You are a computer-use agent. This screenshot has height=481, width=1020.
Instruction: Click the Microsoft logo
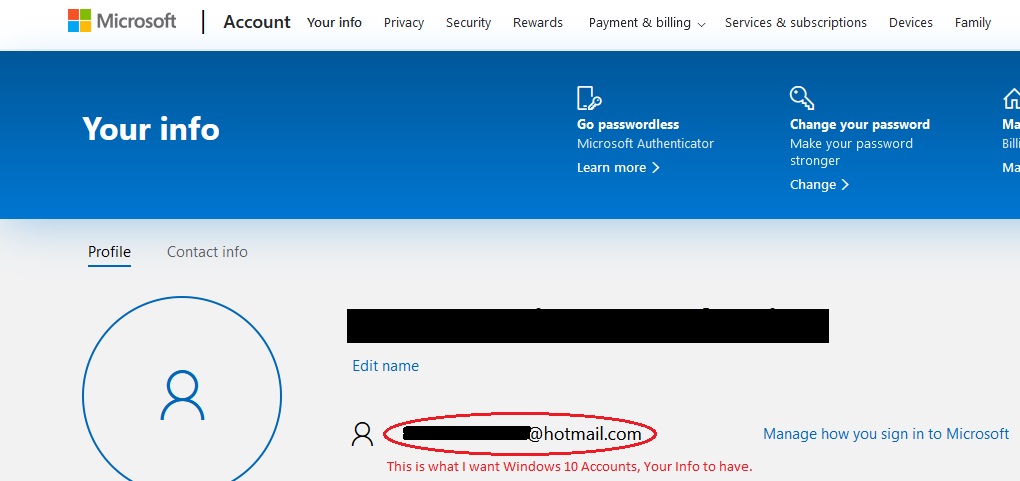(x=122, y=21)
